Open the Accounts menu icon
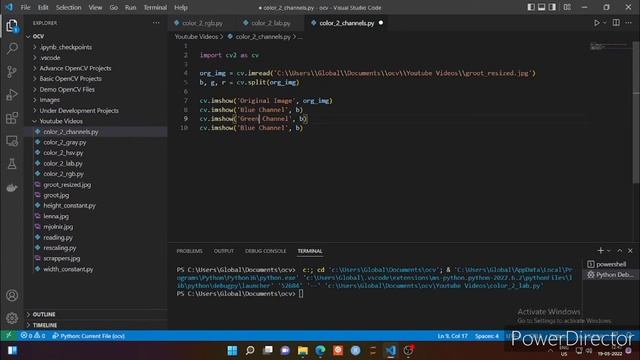 coord(12,295)
